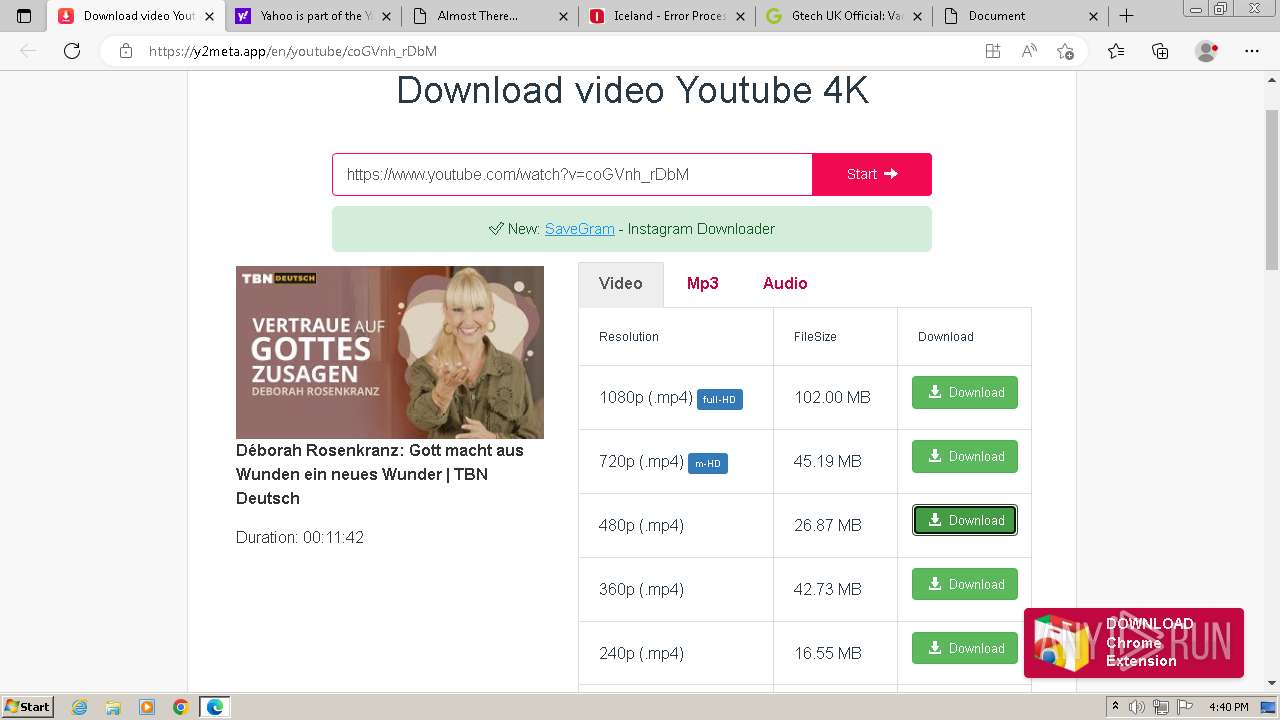Select the Audio format tab
Screen dimensions: 1280x720
point(785,284)
